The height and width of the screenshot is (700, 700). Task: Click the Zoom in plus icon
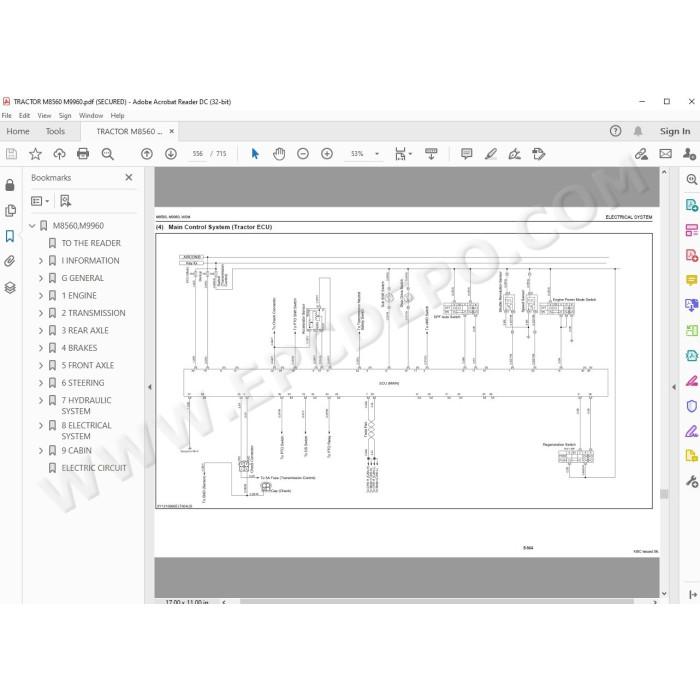point(327,154)
